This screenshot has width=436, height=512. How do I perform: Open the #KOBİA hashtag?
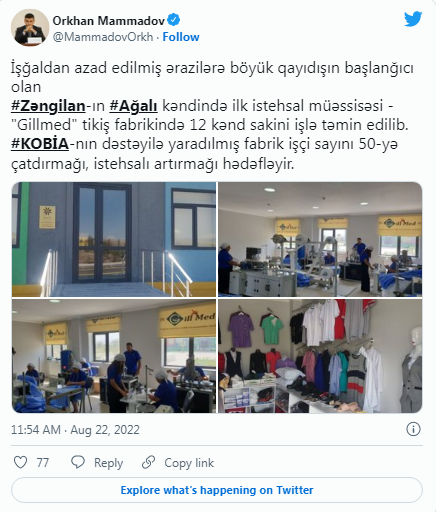(x=40, y=144)
